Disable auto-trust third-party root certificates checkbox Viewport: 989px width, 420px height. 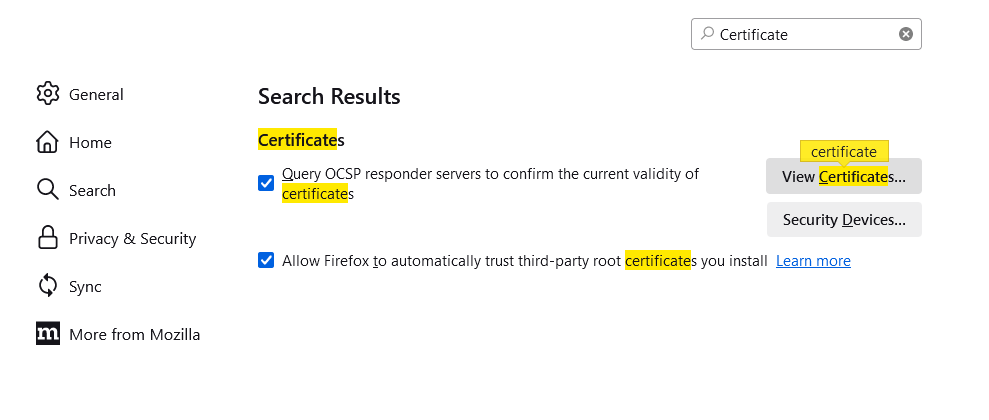pos(266,261)
